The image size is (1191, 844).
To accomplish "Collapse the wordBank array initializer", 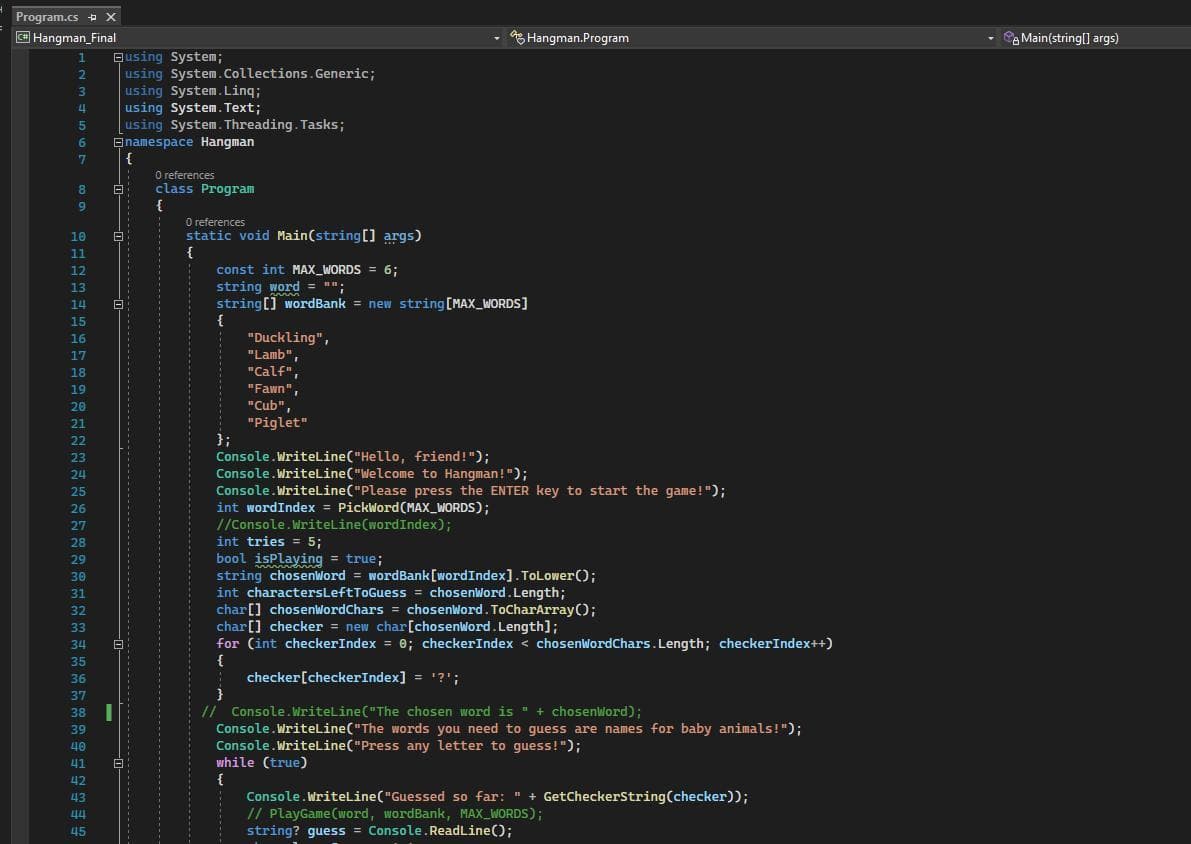I will point(118,305).
